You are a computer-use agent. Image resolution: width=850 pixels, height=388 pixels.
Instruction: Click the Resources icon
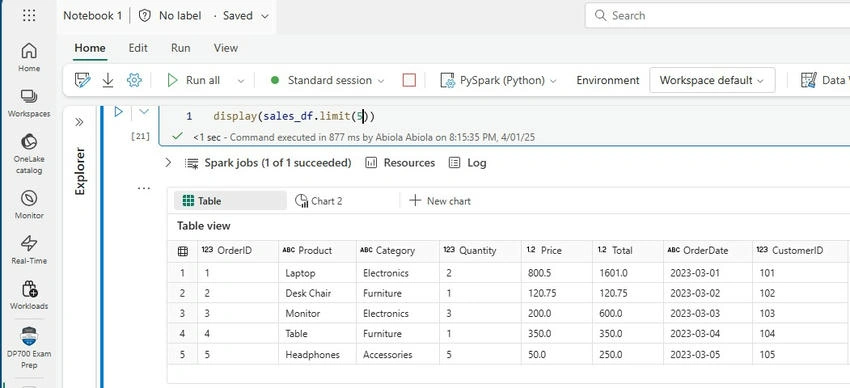[371, 163]
